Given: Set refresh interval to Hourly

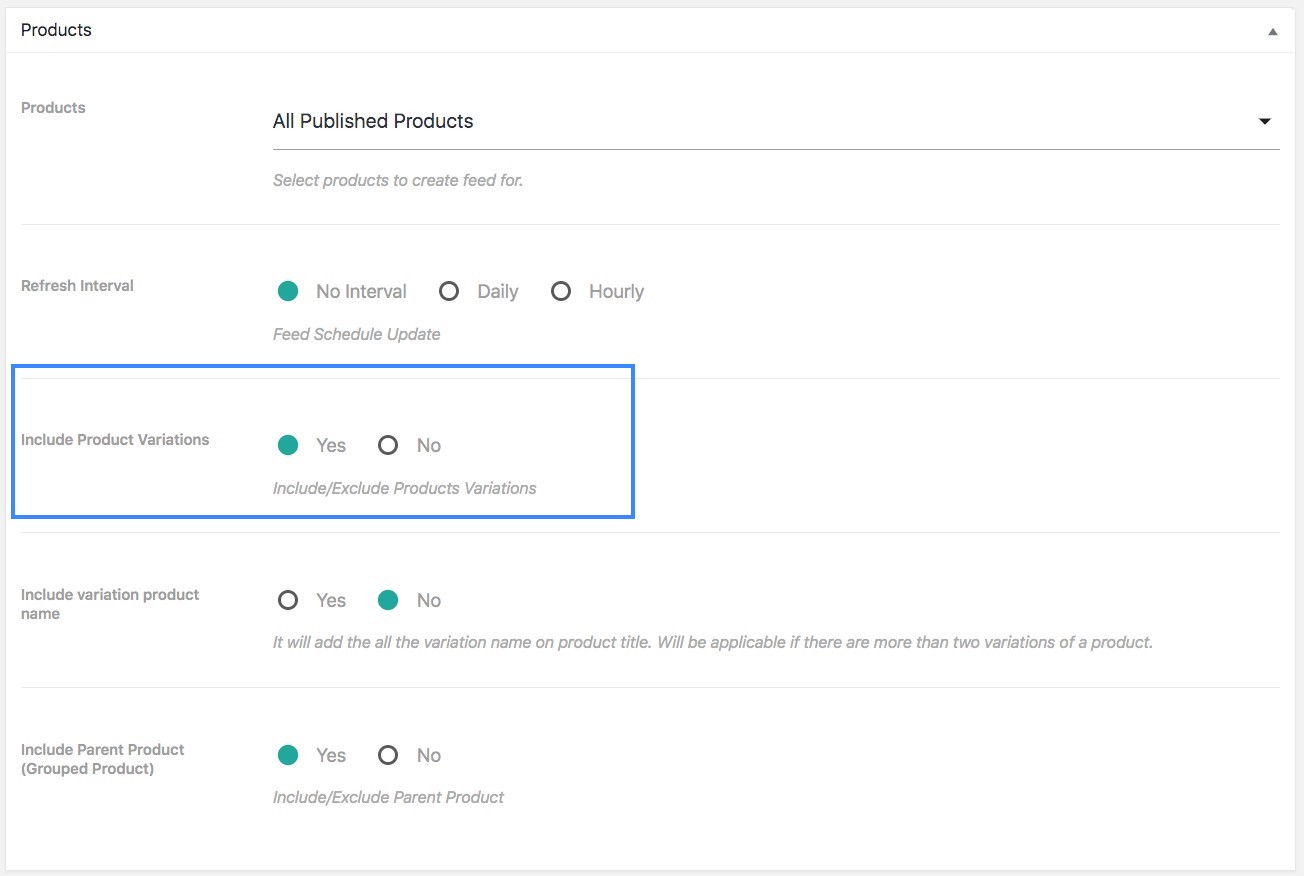Looking at the screenshot, I should 561,291.
